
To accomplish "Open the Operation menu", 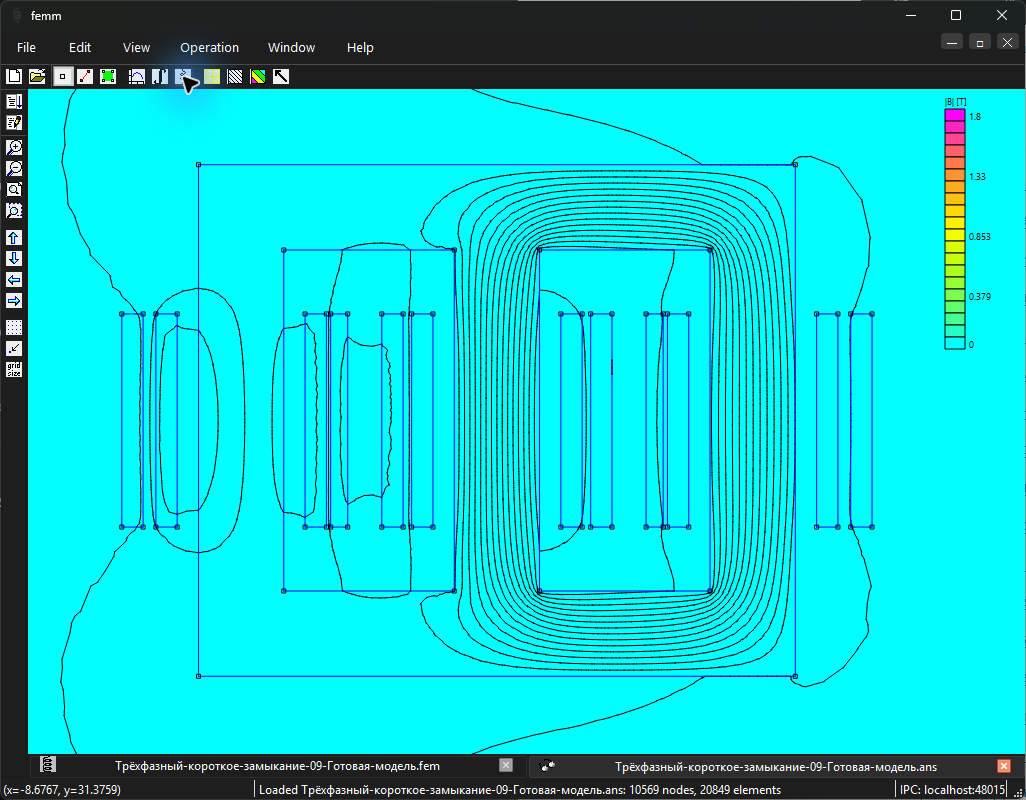I will [209, 47].
